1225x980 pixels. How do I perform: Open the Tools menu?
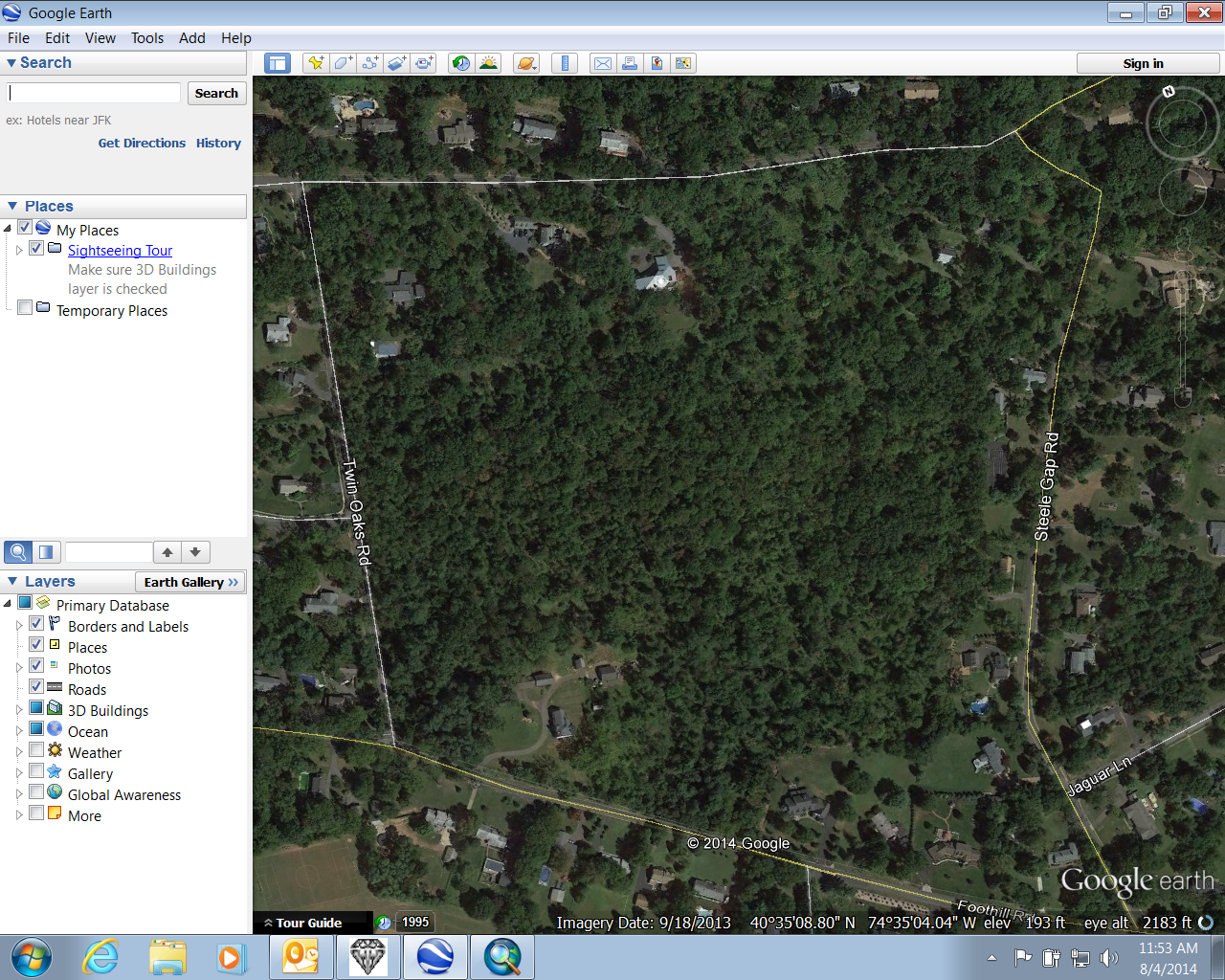pyautogui.click(x=147, y=38)
